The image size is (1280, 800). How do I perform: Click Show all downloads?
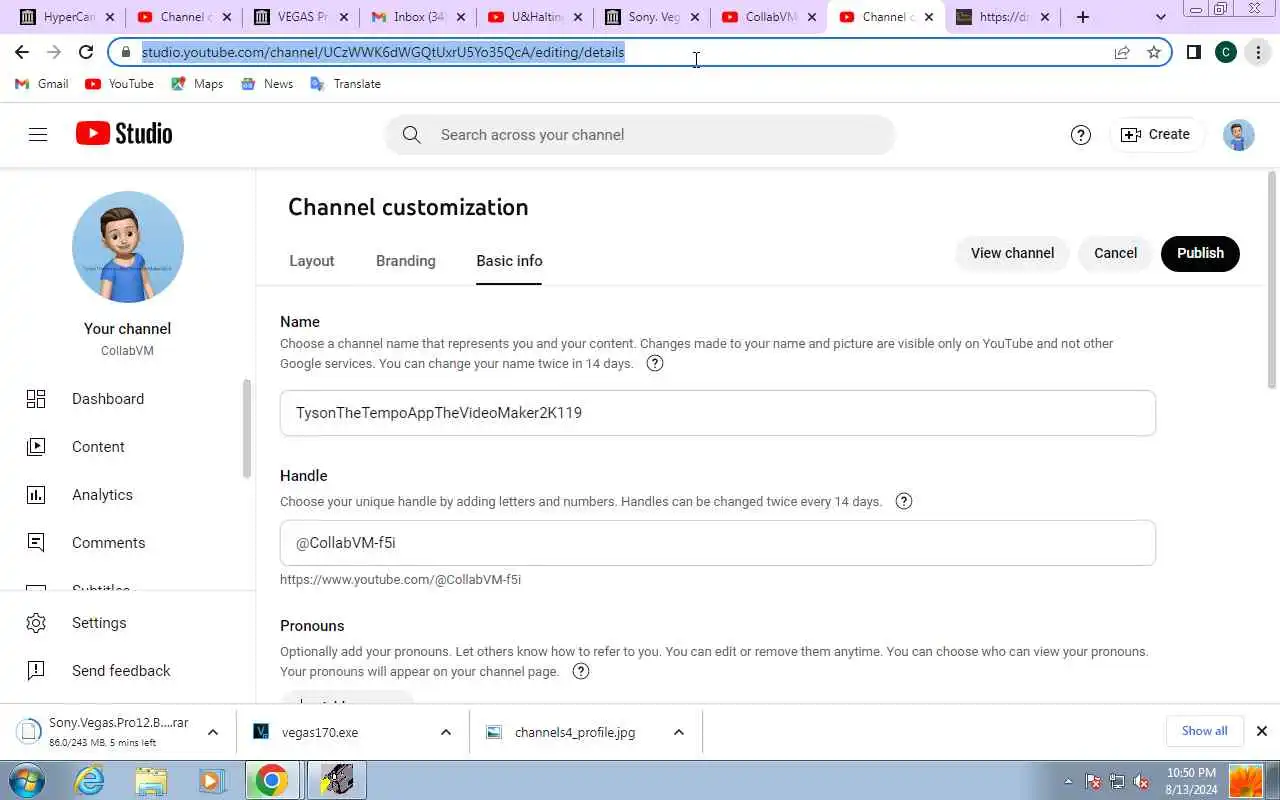pyautogui.click(x=1204, y=731)
